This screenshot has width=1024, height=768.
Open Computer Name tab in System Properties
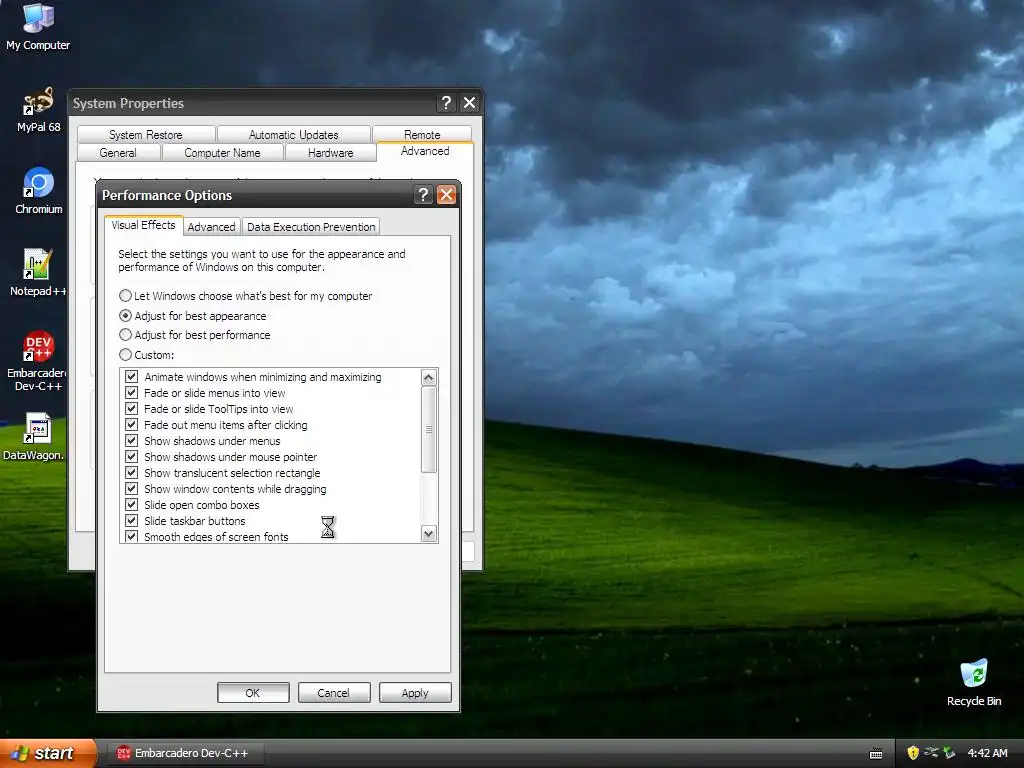point(222,153)
